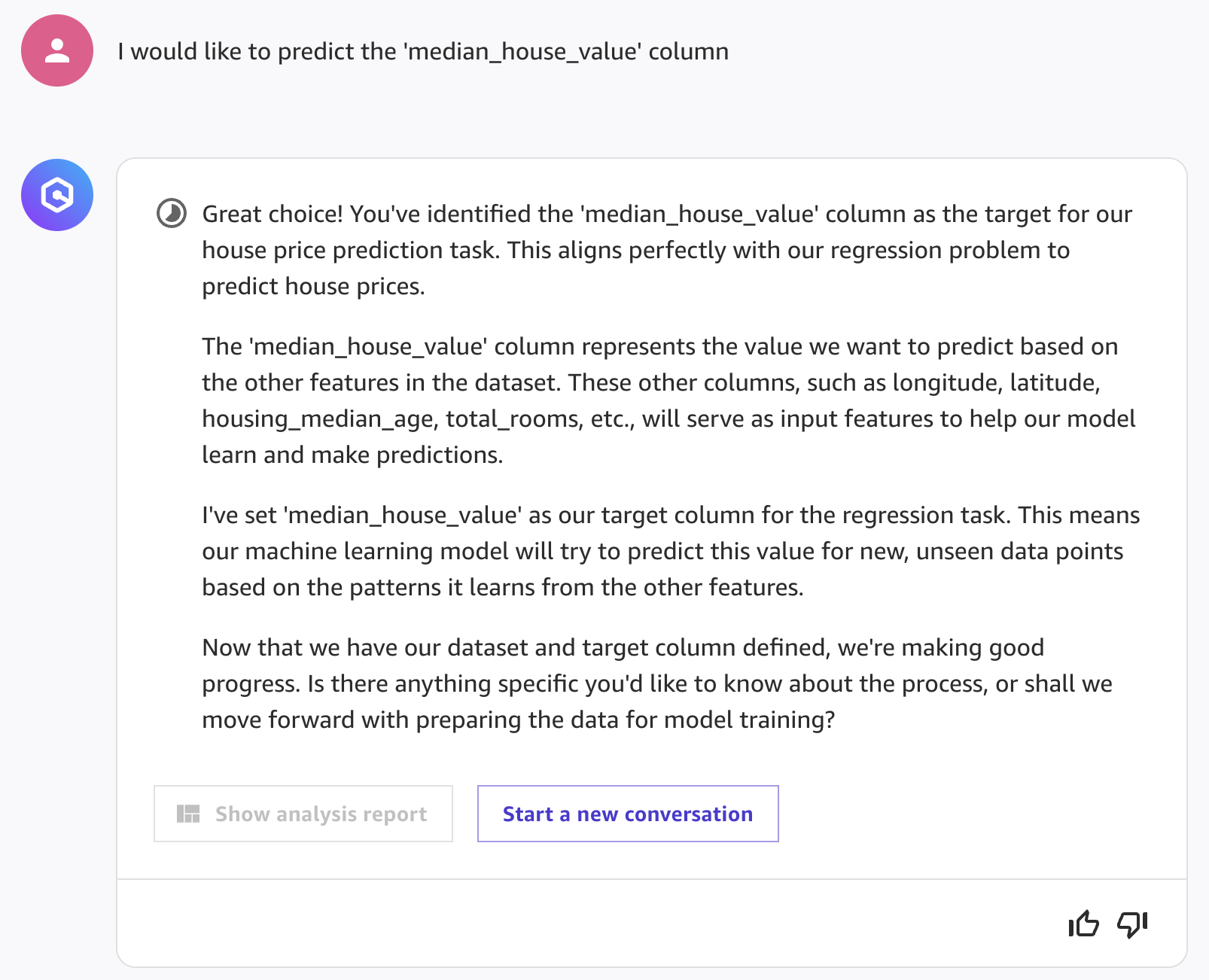Click the circular progress icon beside 'Great choice!'
1209x980 pixels.
pyautogui.click(x=172, y=213)
